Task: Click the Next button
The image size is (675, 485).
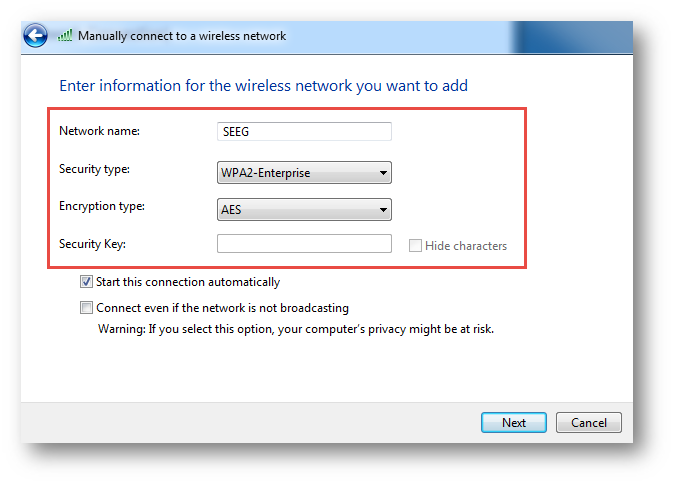Action: pyautogui.click(x=514, y=423)
